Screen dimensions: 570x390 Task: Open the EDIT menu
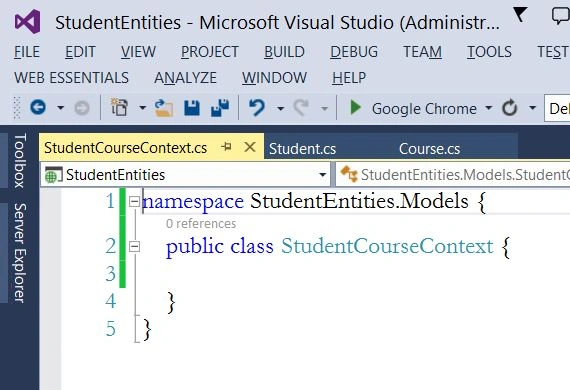(80, 52)
